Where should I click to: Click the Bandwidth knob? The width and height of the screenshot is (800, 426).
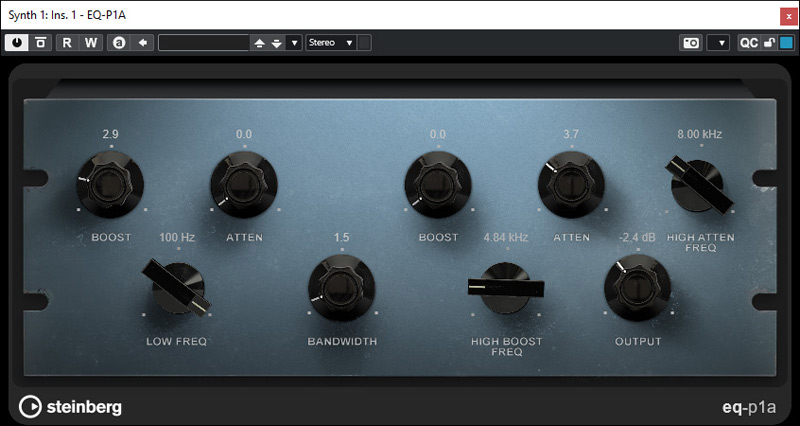[x=341, y=288]
